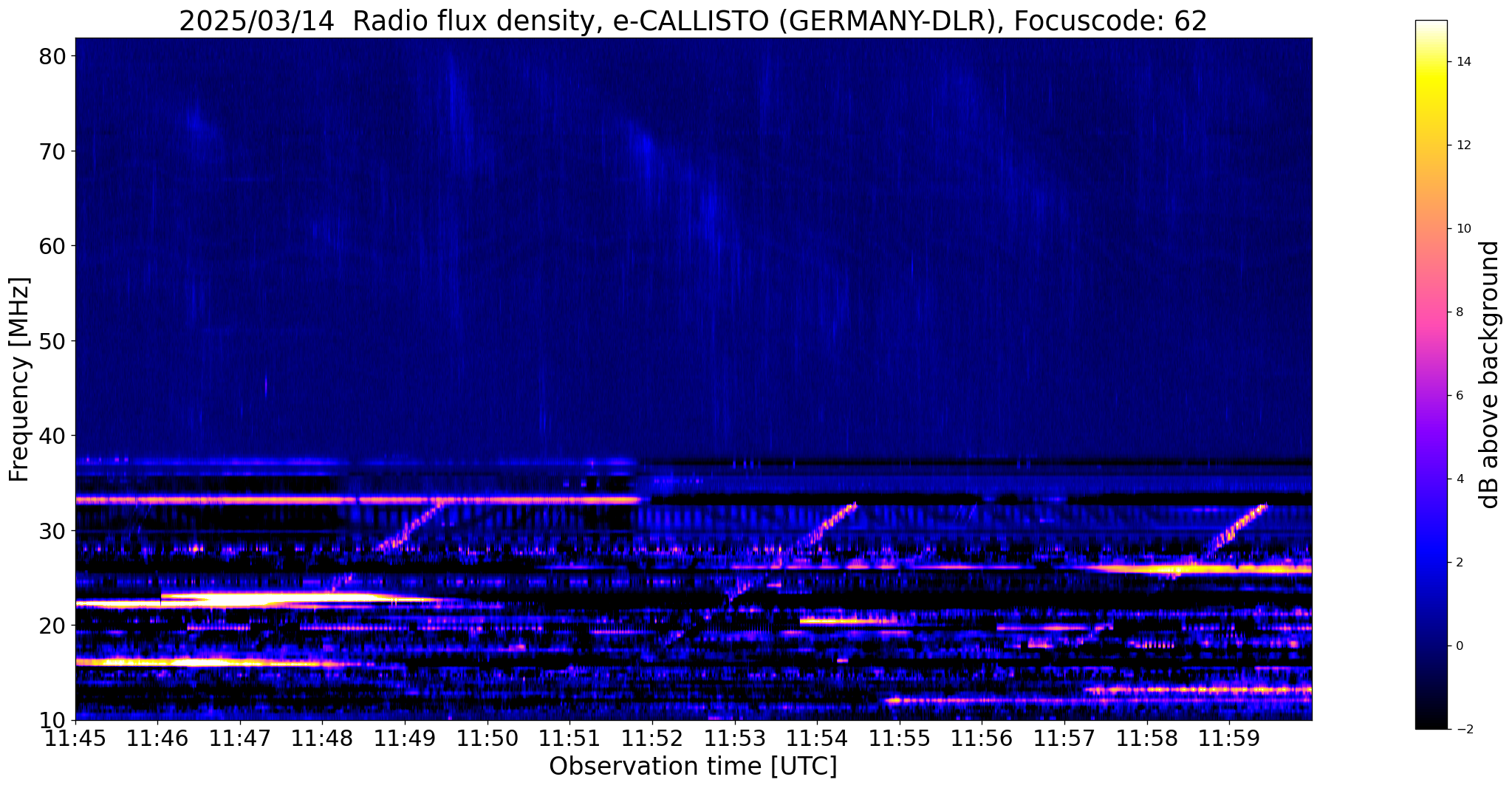The width and height of the screenshot is (1512, 788).
Task: Click the 13 MHz bright band near 11:58
Action: tap(1197, 690)
